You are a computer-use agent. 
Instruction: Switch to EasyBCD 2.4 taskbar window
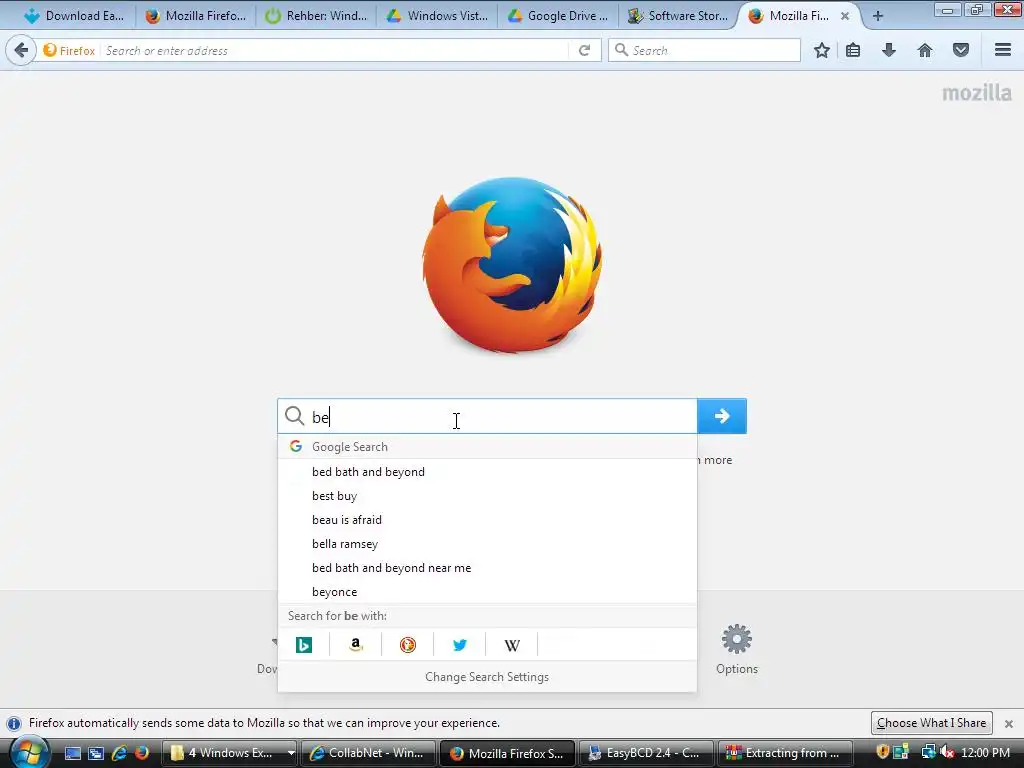pos(646,753)
